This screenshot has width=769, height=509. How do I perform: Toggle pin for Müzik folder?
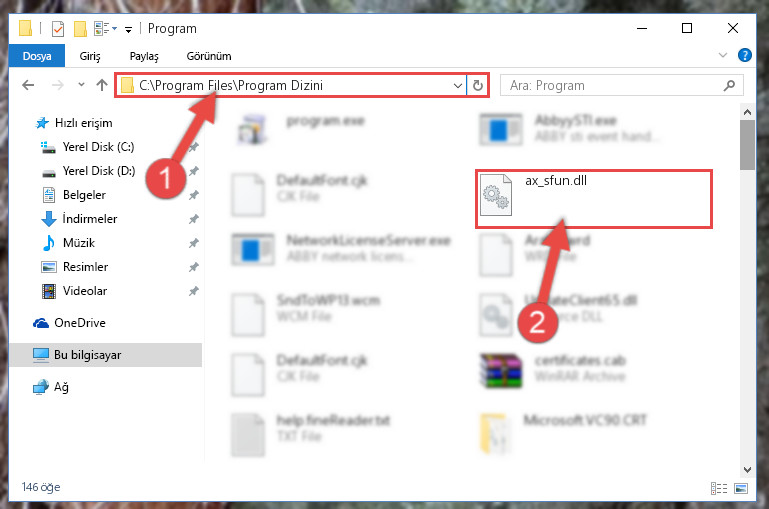tap(194, 243)
